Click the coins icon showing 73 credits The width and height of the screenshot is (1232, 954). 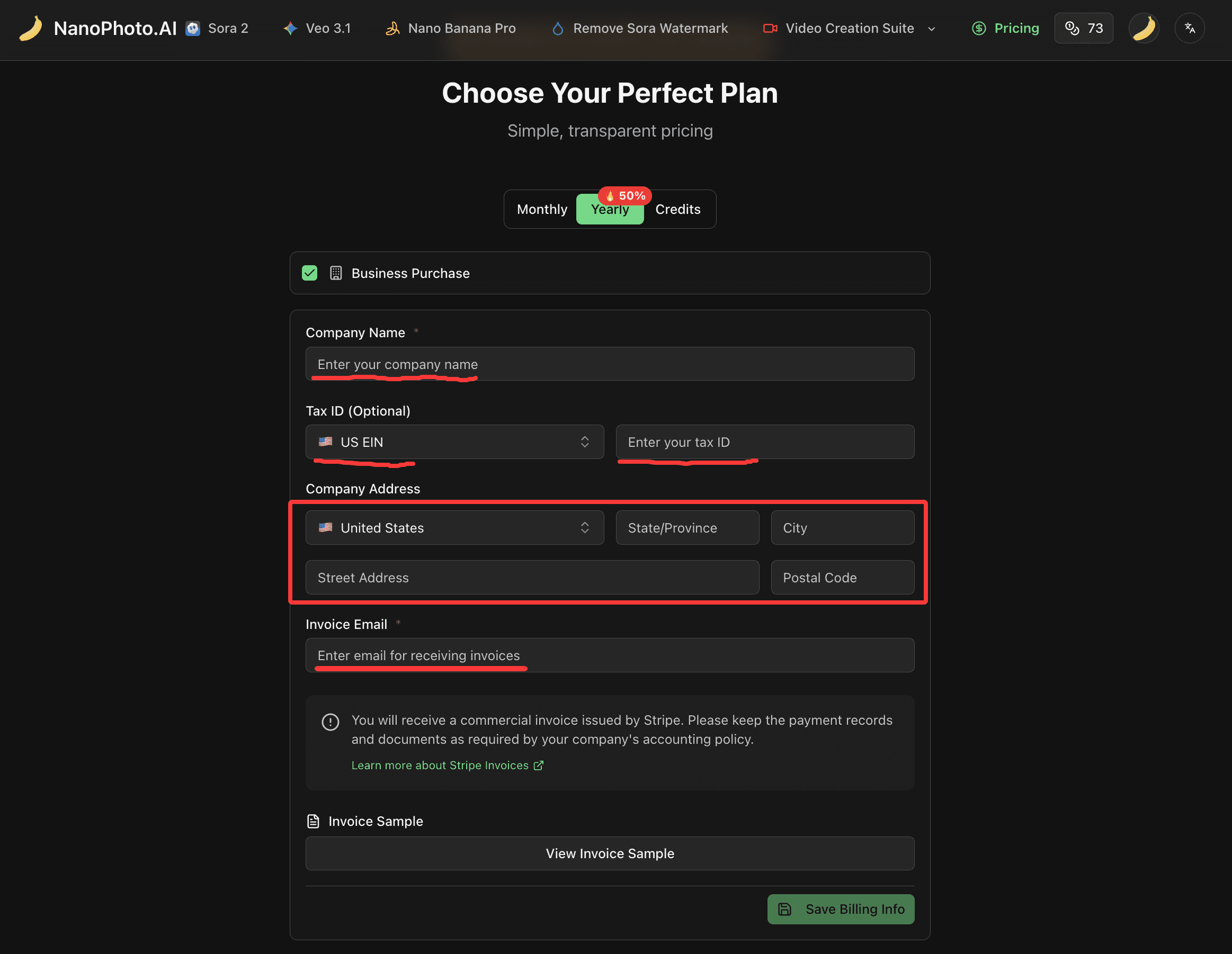click(1073, 28)
